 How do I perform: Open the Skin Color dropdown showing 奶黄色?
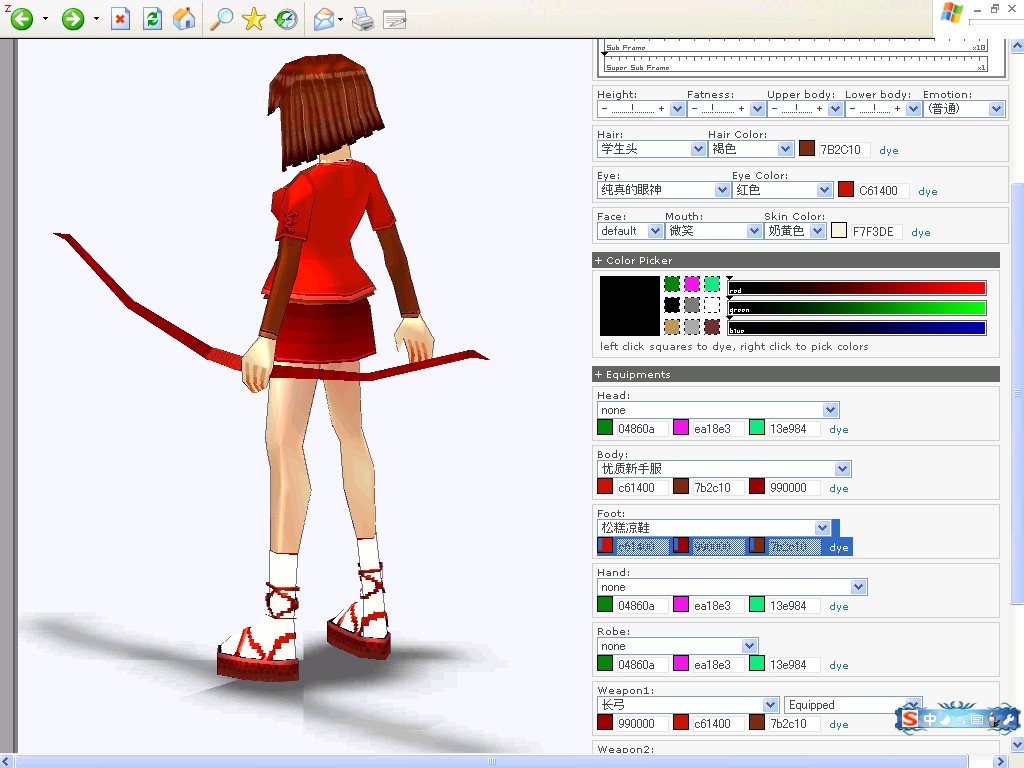coord(795,231)
